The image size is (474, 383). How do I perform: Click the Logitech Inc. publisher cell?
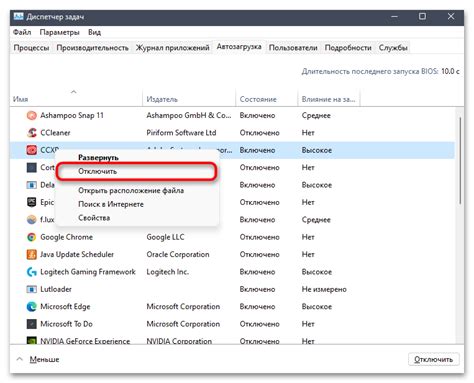pos(168,272)
